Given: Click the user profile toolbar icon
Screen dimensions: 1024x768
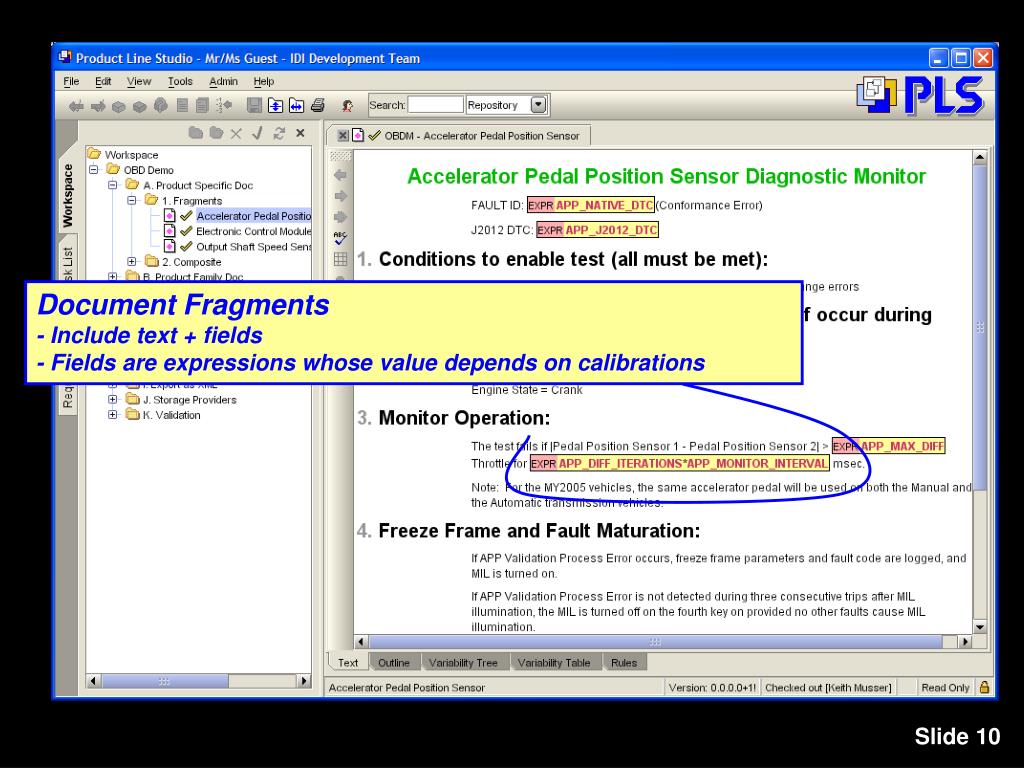Looking at the screenshot, I should [347, 105].
